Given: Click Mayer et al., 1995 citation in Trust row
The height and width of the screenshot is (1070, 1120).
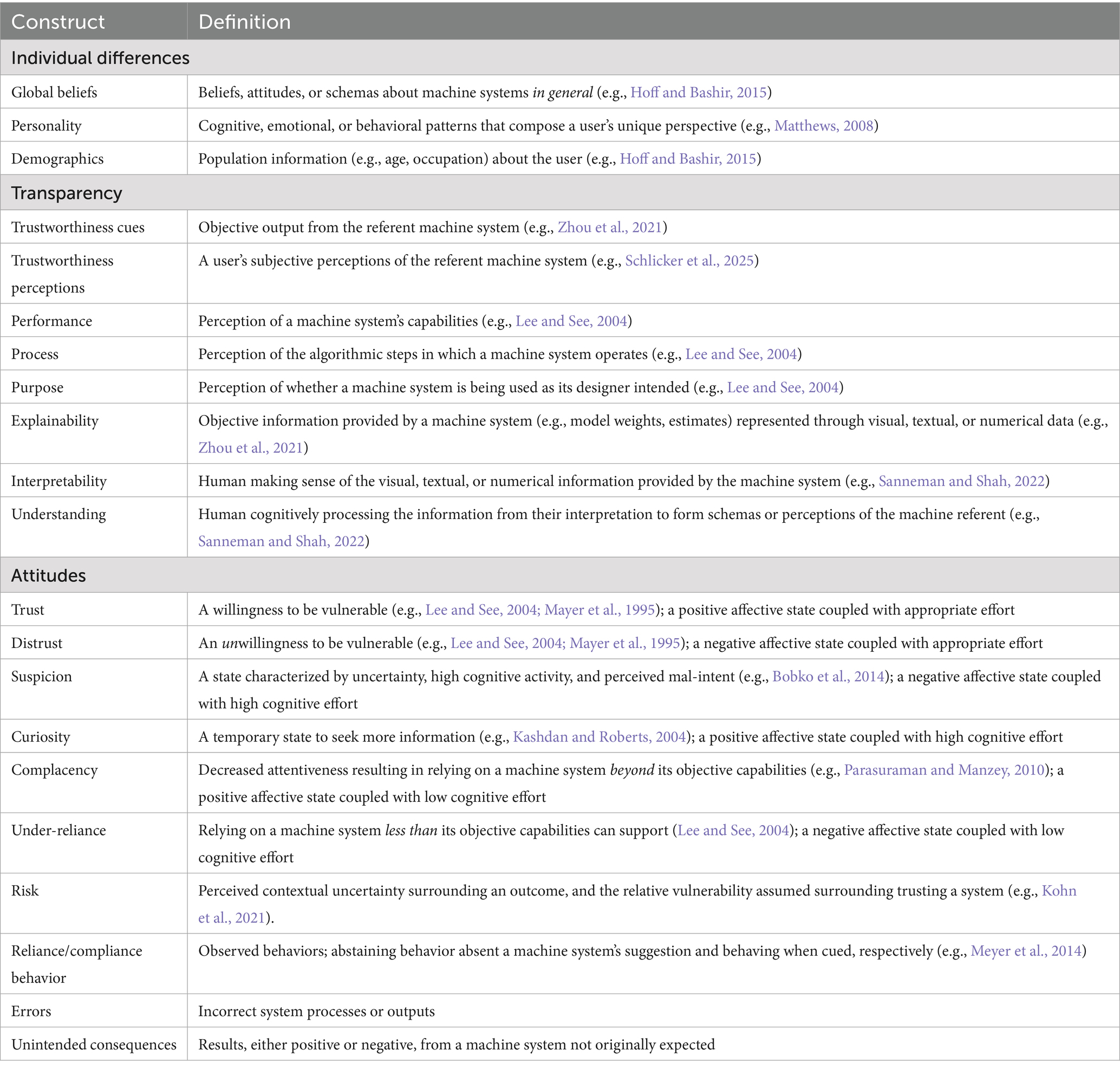Looking at the screenshot, I should pos(600,609).
